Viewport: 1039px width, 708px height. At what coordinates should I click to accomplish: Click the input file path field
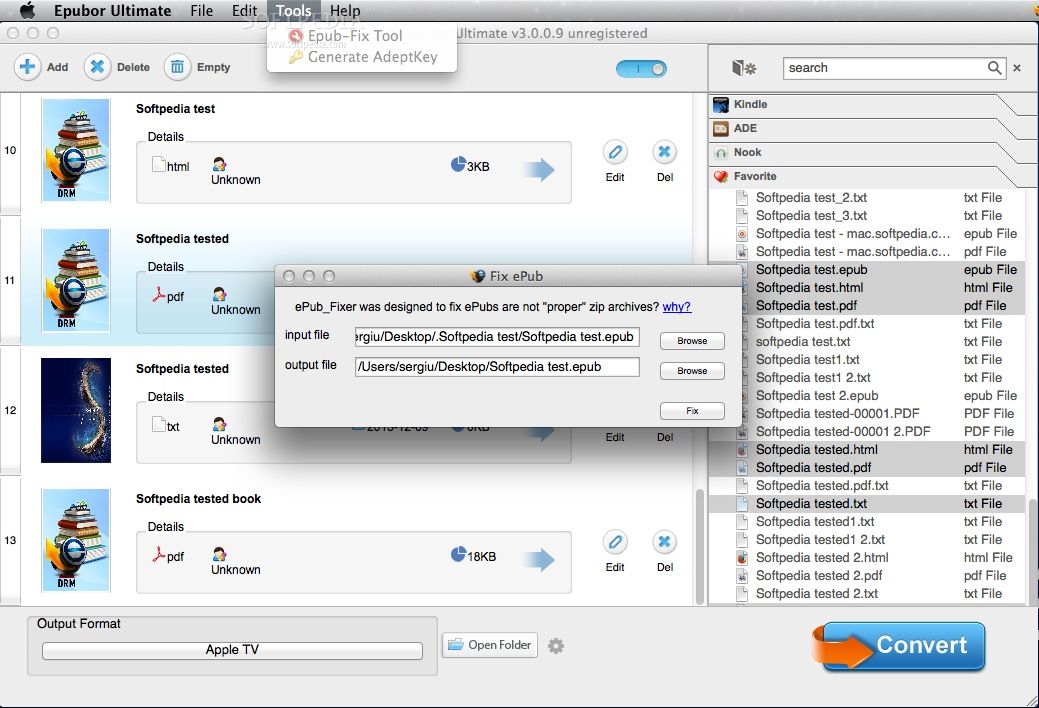[497, 337]
